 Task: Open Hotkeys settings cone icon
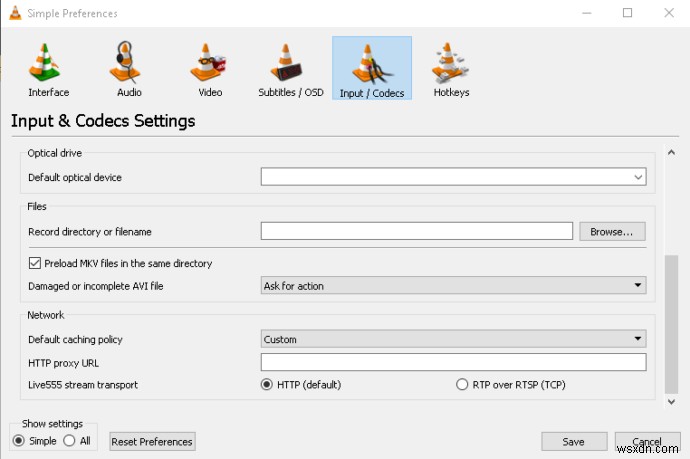[451, 65]
